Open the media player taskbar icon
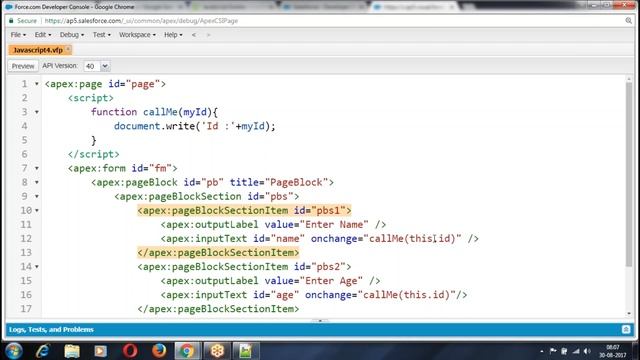The height and width of the screenshot is (360, 640). click(100, 351)
